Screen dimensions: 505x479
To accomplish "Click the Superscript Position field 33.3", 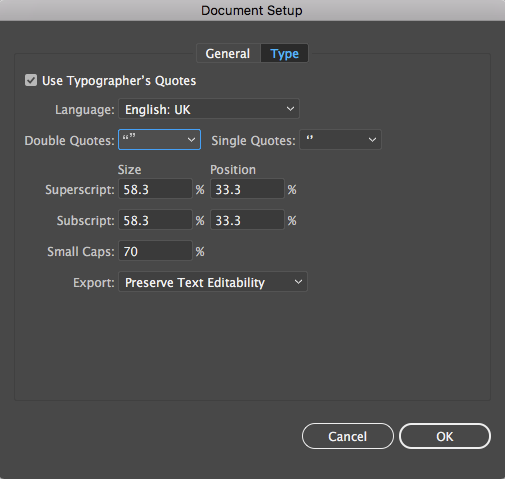I will [x=247, y=189].
